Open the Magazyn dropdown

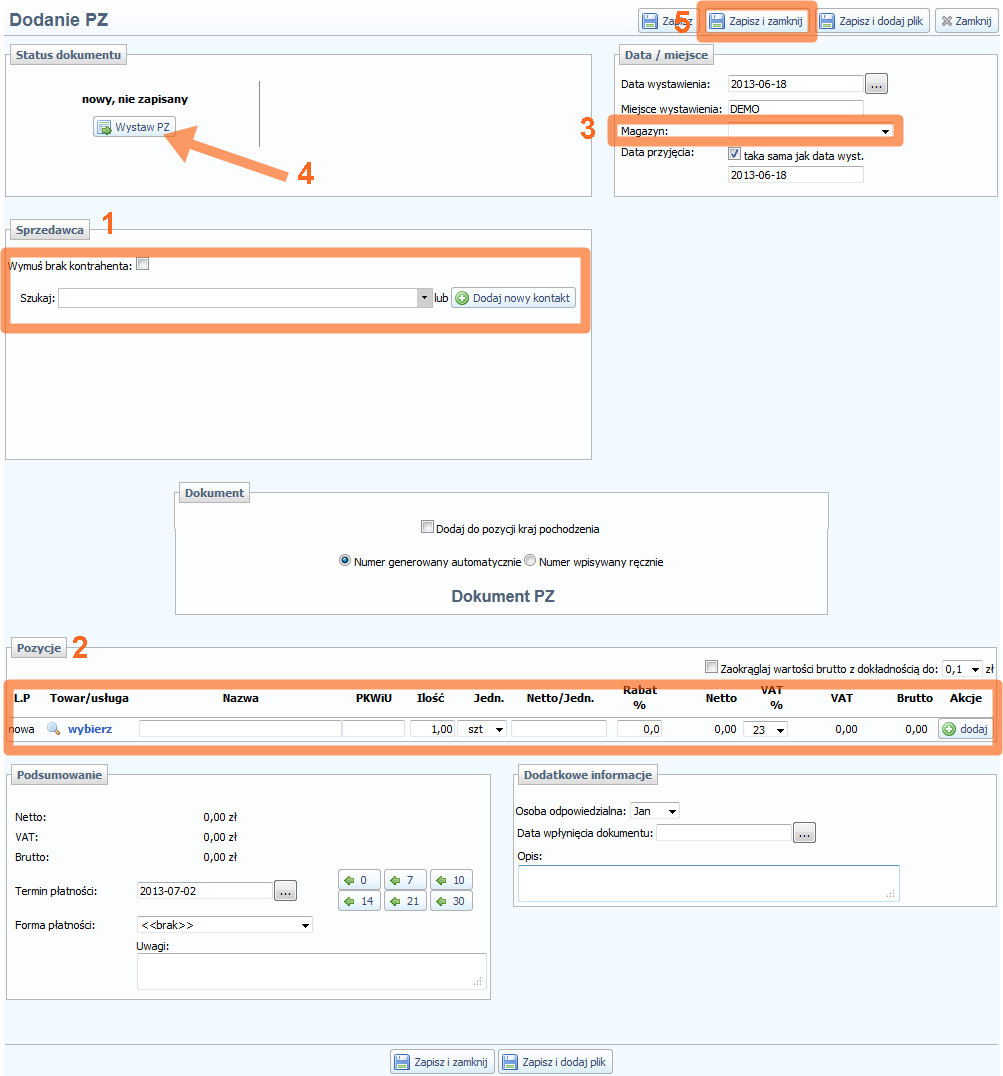click(x=810, y=131)
